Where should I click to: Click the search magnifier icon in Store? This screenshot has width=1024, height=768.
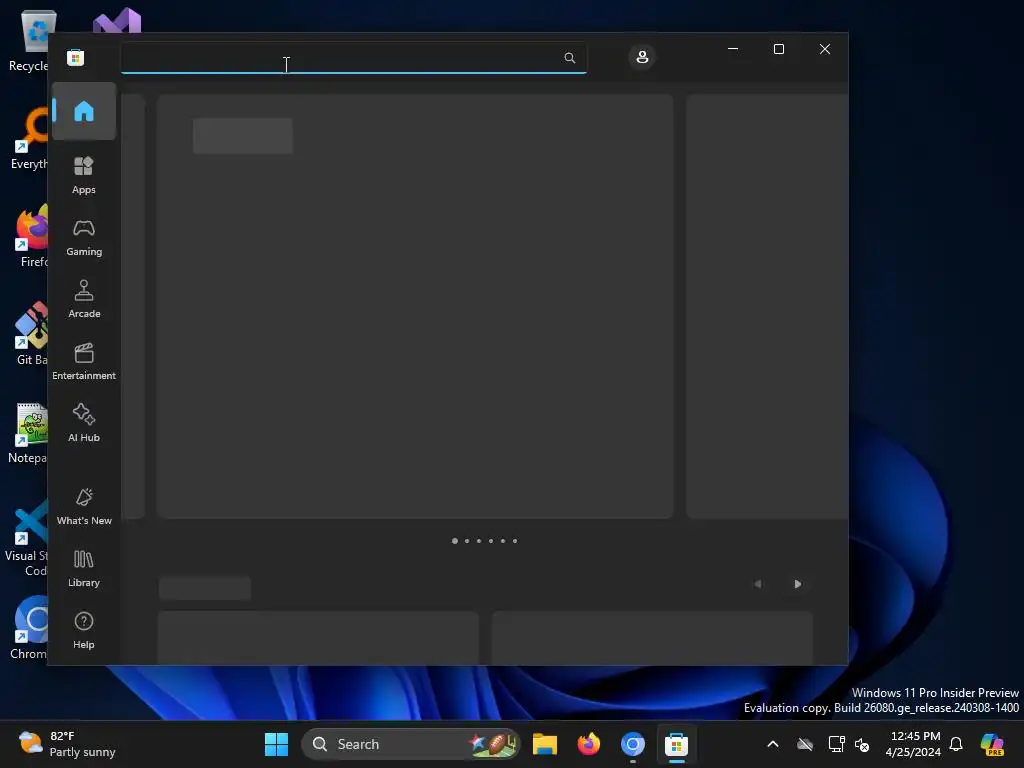coord(569,58)
